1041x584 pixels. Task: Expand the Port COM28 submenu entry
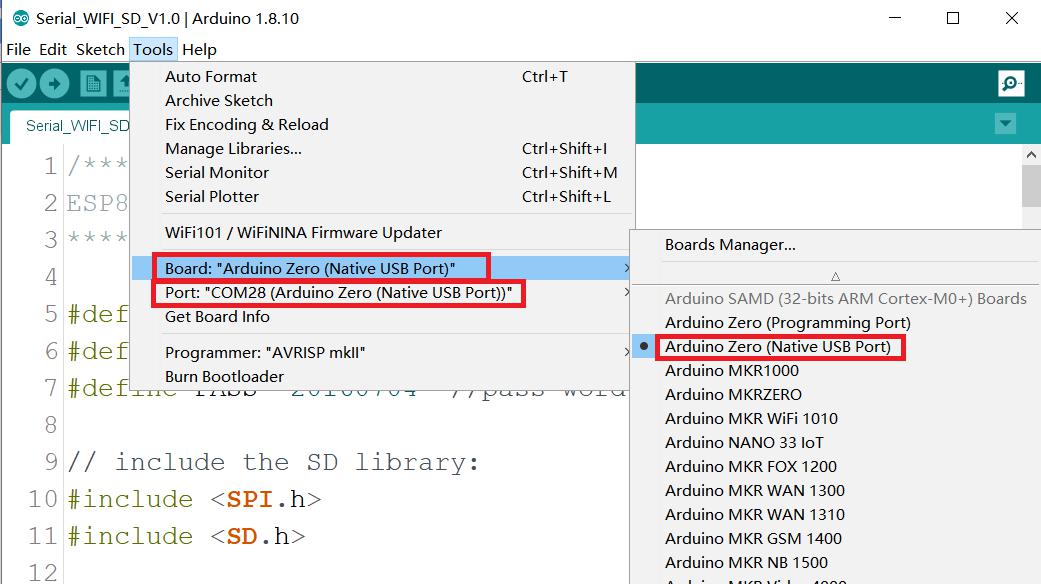tap(382, 293)
